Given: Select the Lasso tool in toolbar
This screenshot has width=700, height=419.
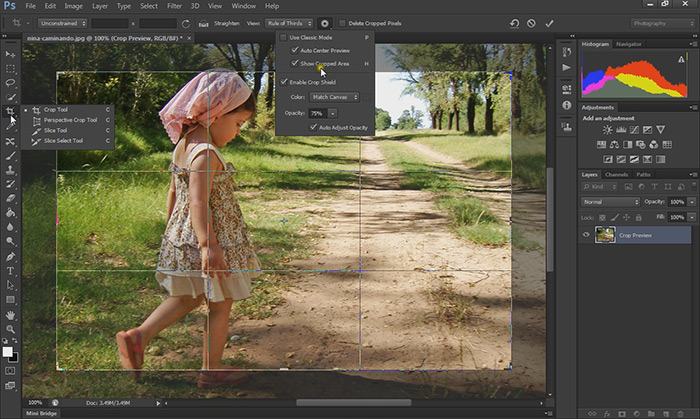Looking at the screenshot, I should tap(10, 83).
